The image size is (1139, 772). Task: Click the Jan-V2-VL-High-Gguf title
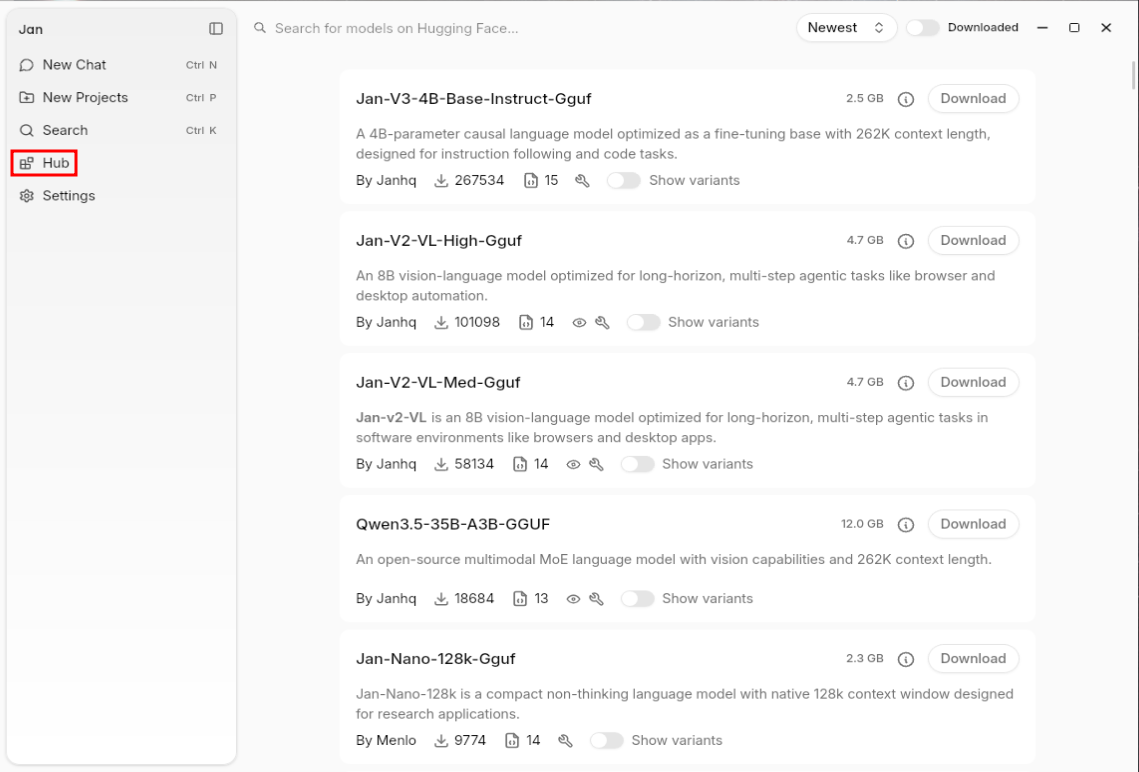point(439,240)
